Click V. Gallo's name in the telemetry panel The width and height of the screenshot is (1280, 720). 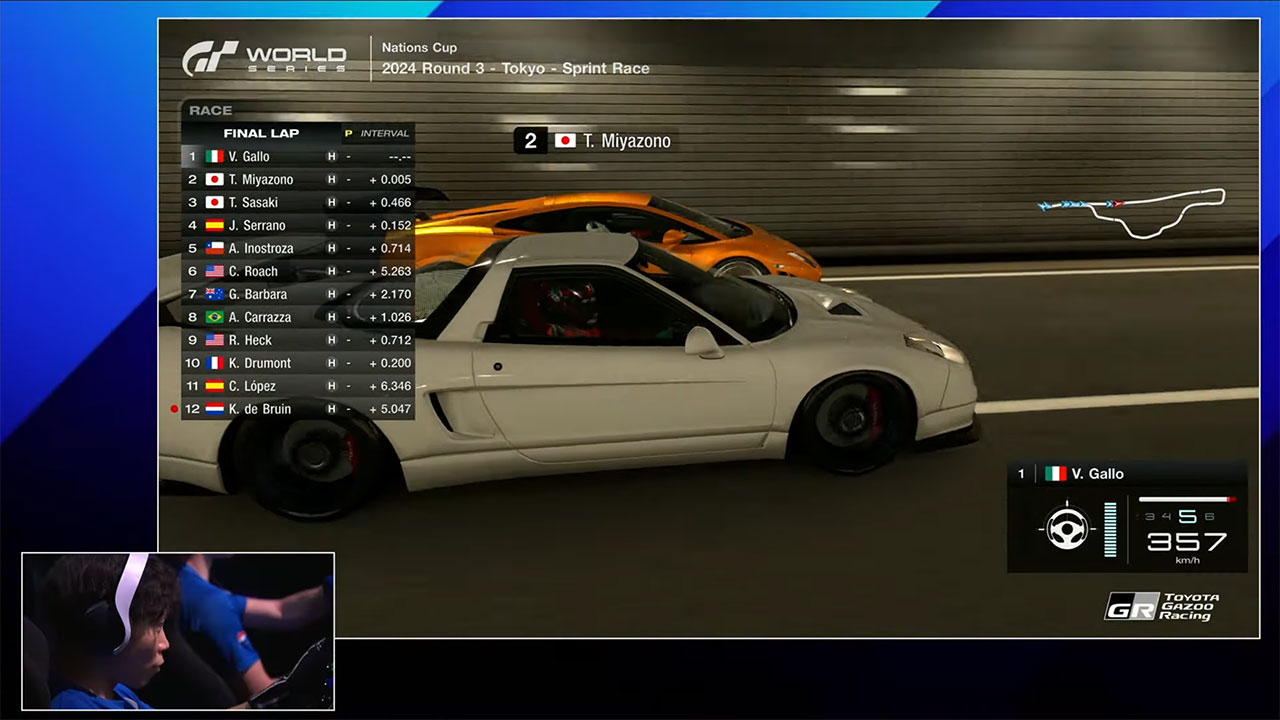click(1097, 474)
